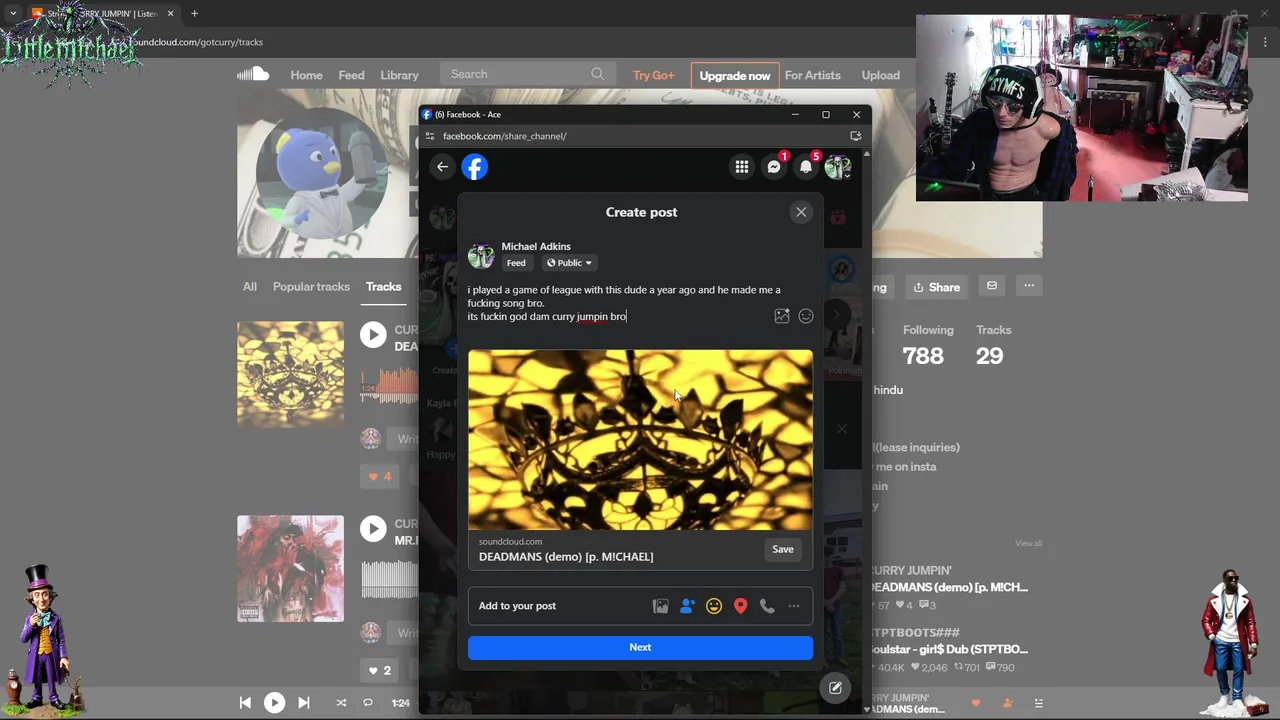The image size is (1280, 720).
Task: Play the second track with red artwork
Action: tap(373, 529)
